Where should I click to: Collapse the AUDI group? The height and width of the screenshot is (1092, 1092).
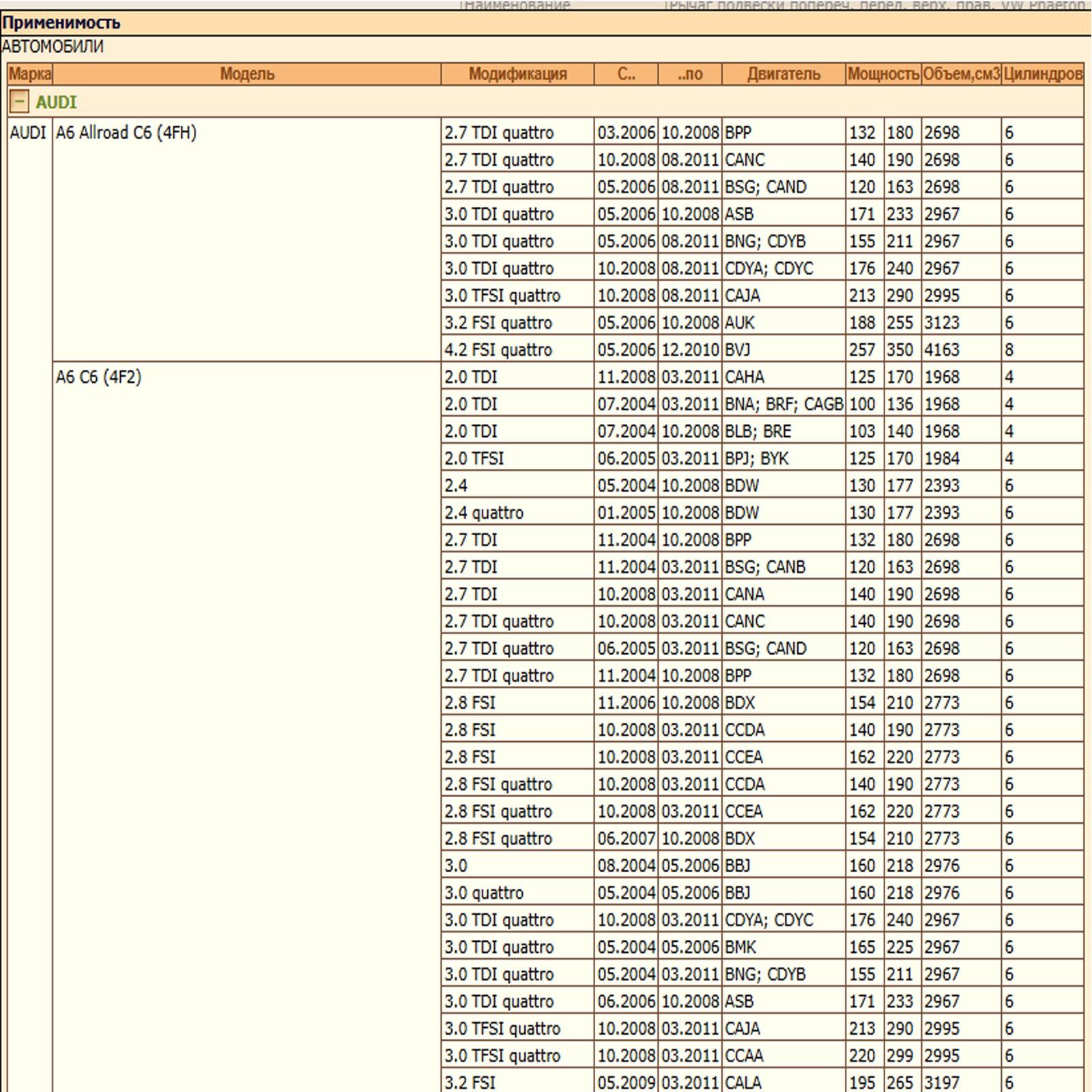pos(19,102)
